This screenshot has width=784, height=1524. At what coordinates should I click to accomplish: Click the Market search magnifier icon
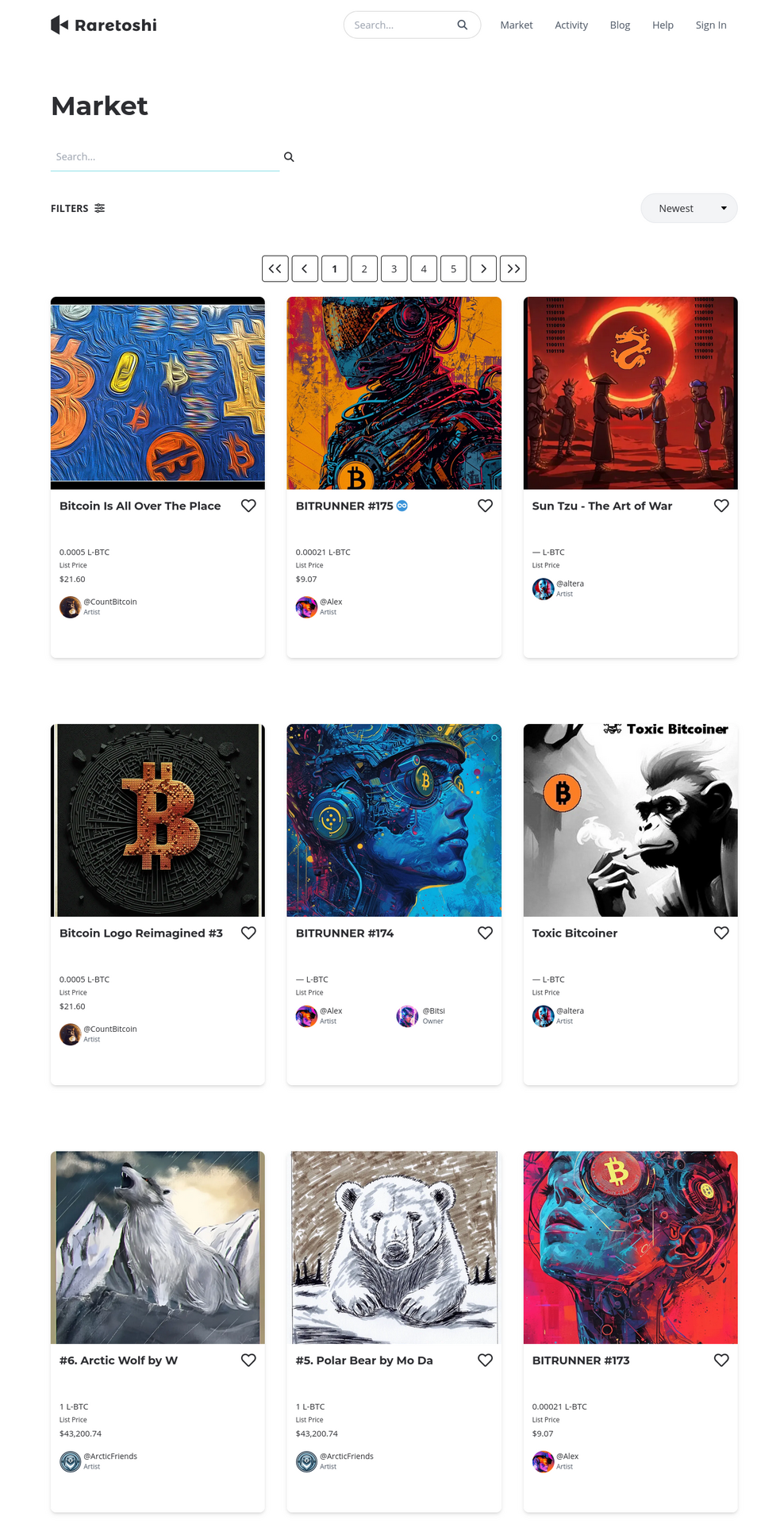pos(289,157)
